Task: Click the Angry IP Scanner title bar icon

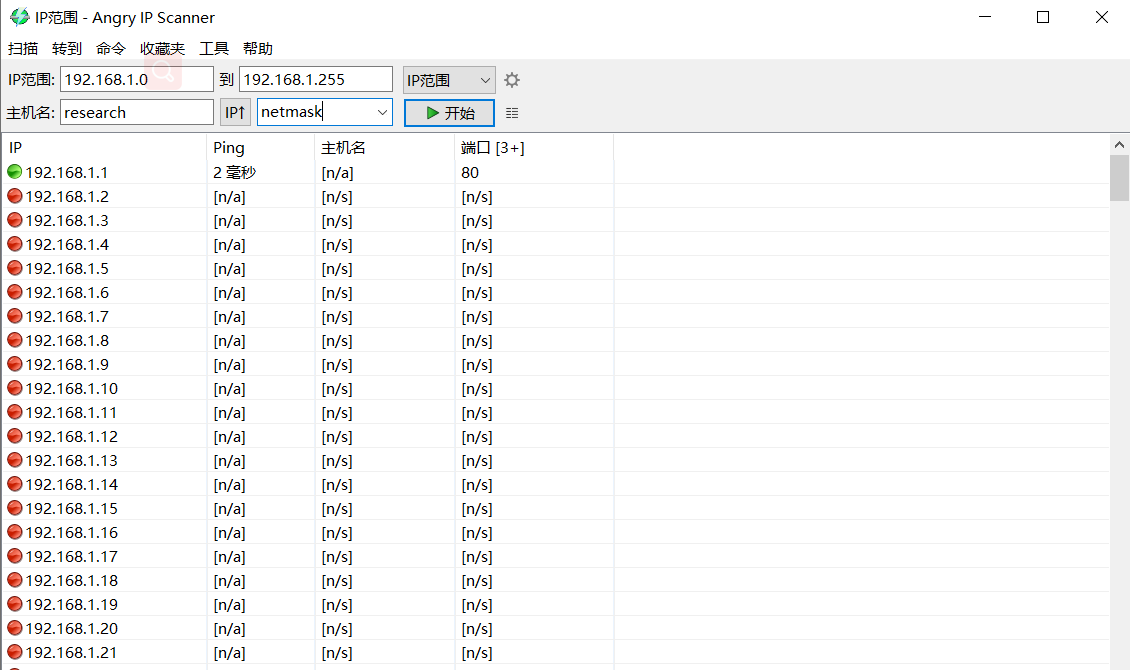Action: [x=19, y=17]
